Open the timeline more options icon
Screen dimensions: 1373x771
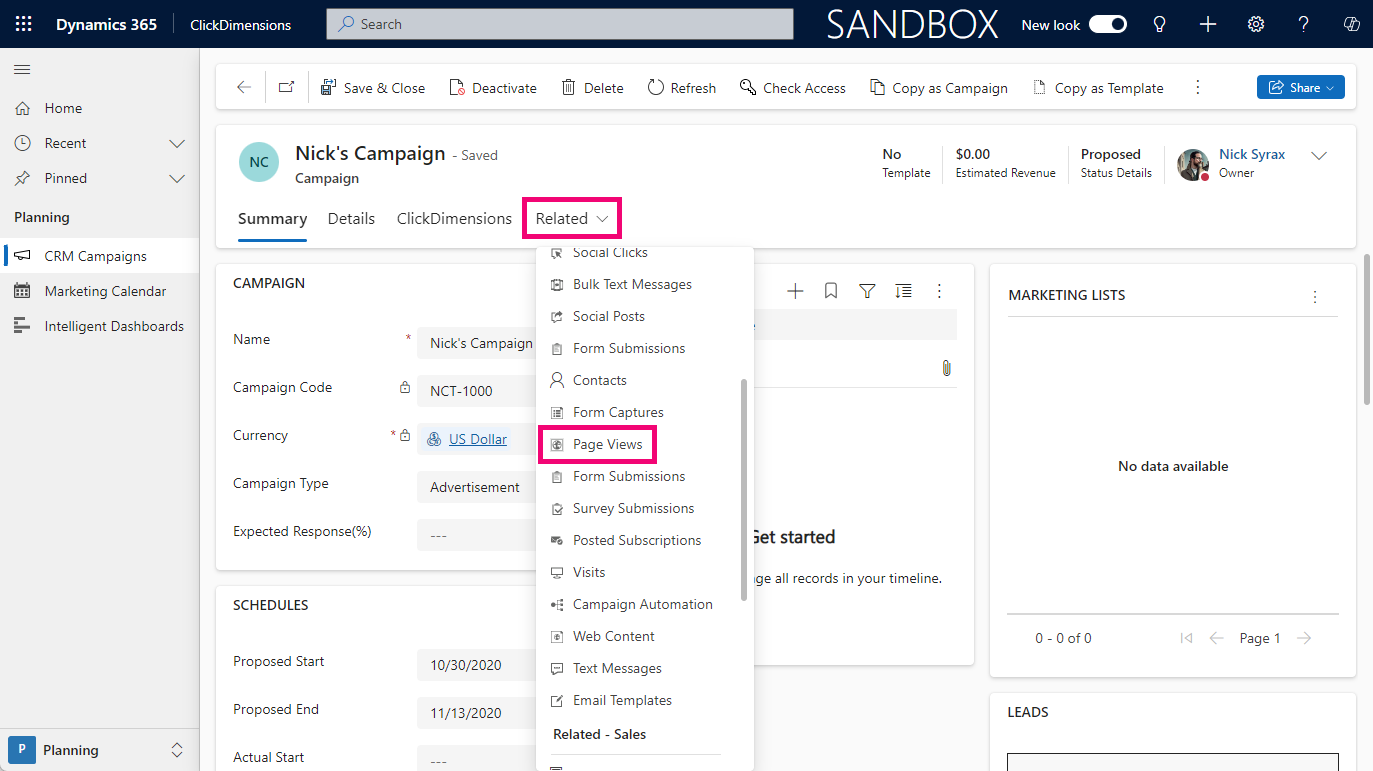coord(939,291)
